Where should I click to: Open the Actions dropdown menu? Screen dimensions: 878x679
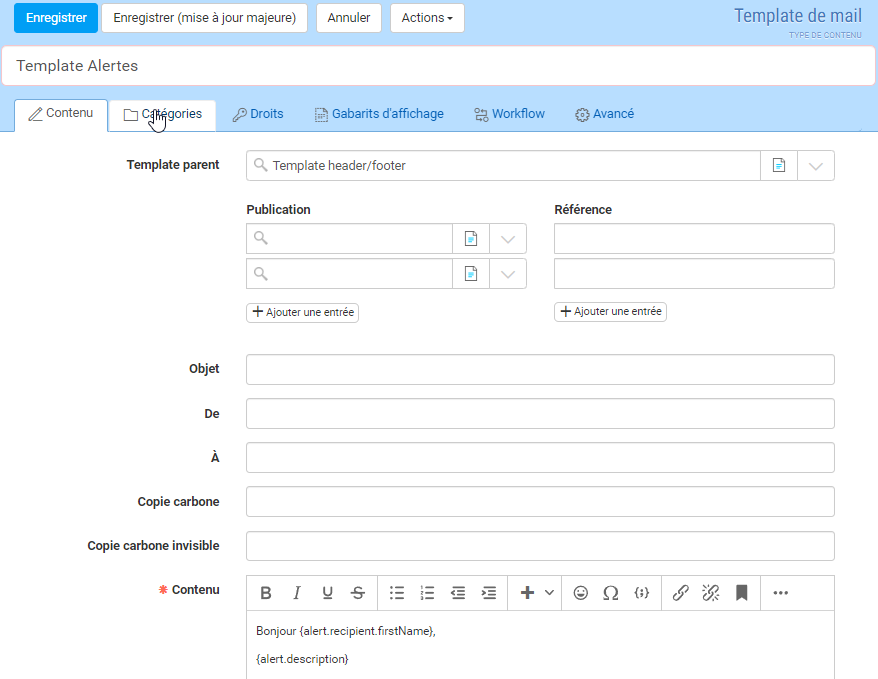pos(427,18)
